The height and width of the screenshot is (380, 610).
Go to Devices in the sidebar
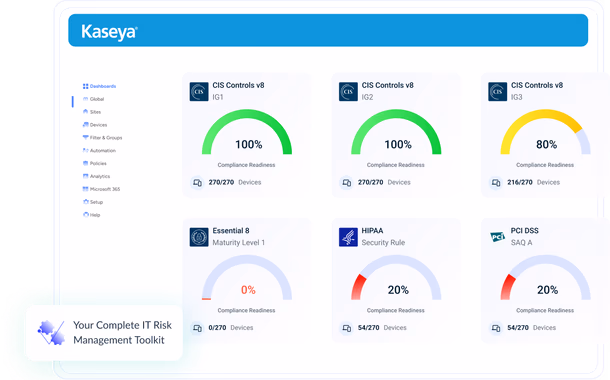(x=95, y=125)
